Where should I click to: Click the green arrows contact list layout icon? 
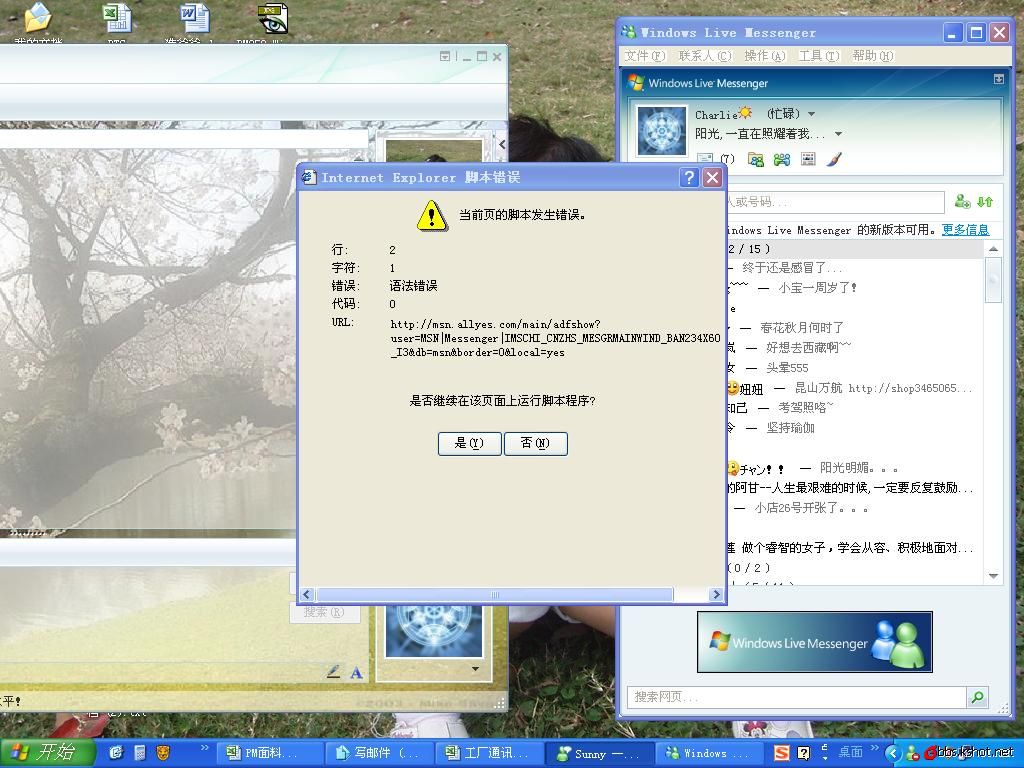985,202
